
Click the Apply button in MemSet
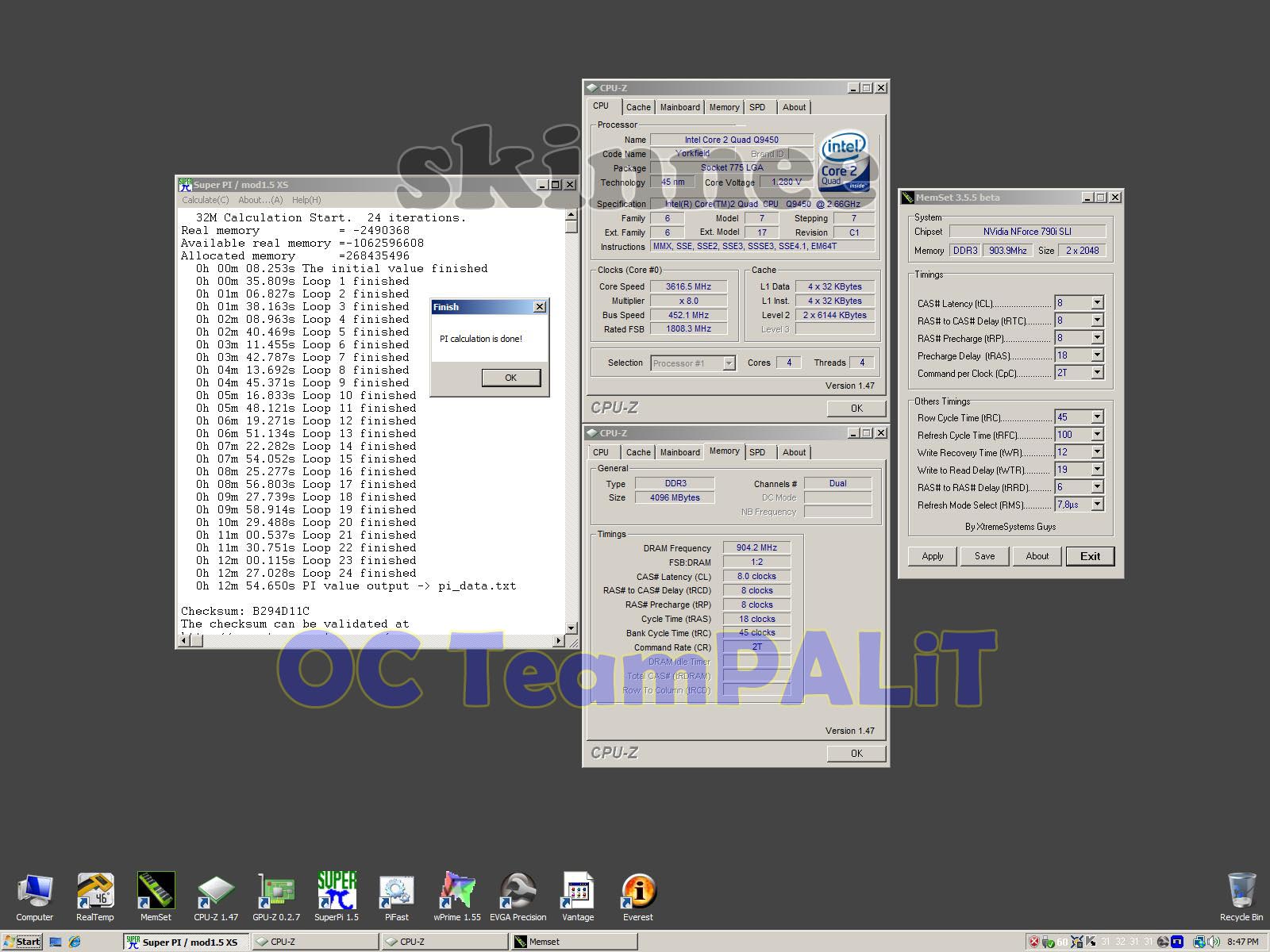click(x=933, y=556)
